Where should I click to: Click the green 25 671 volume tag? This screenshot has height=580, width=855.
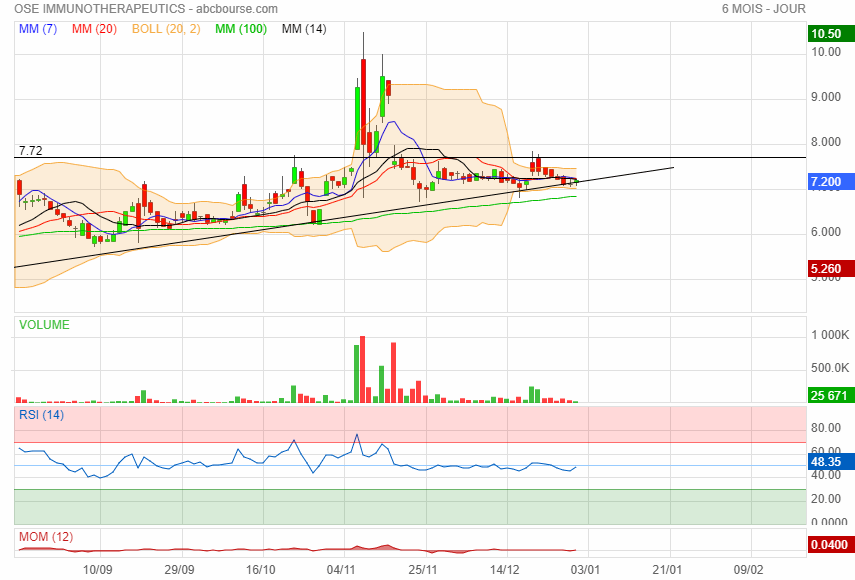tap(830, 396)
